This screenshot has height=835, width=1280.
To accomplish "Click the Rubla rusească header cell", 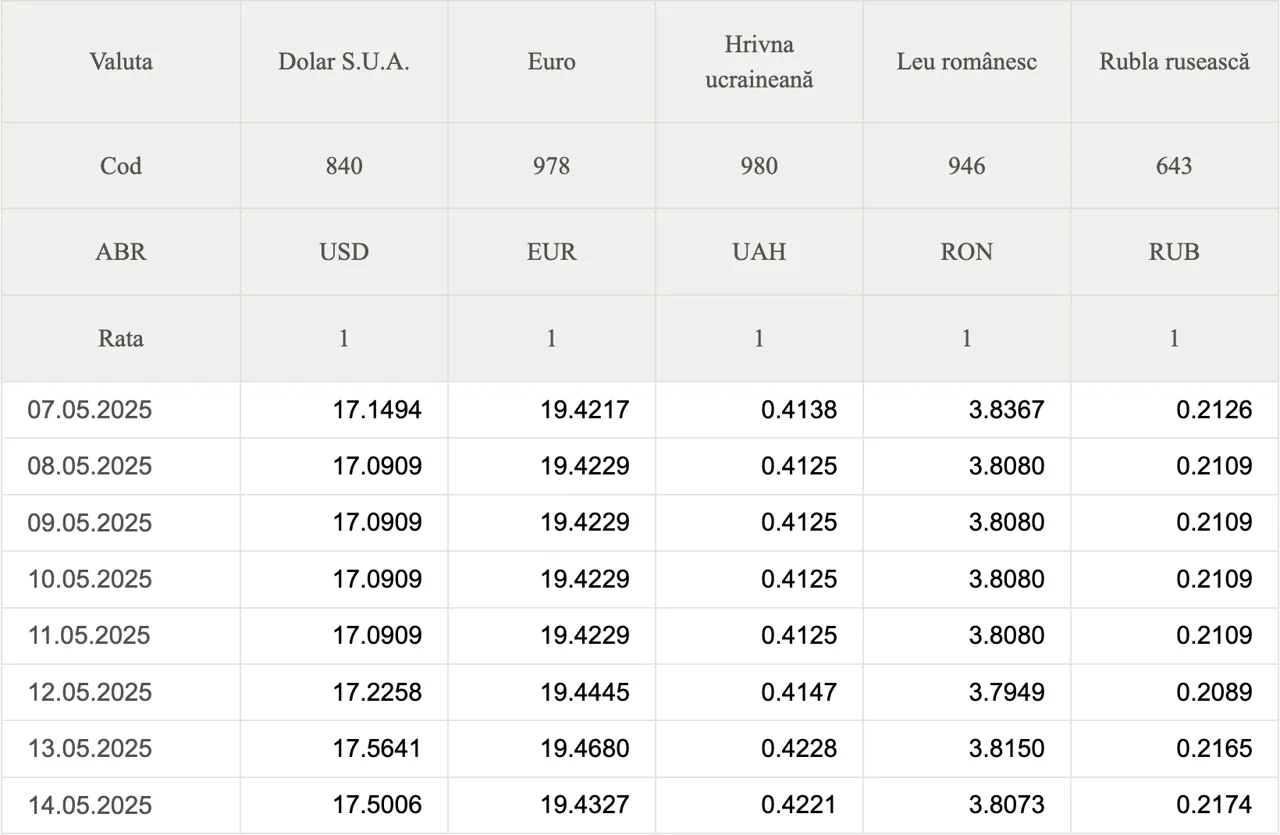I will click(x=1175, y=62).
